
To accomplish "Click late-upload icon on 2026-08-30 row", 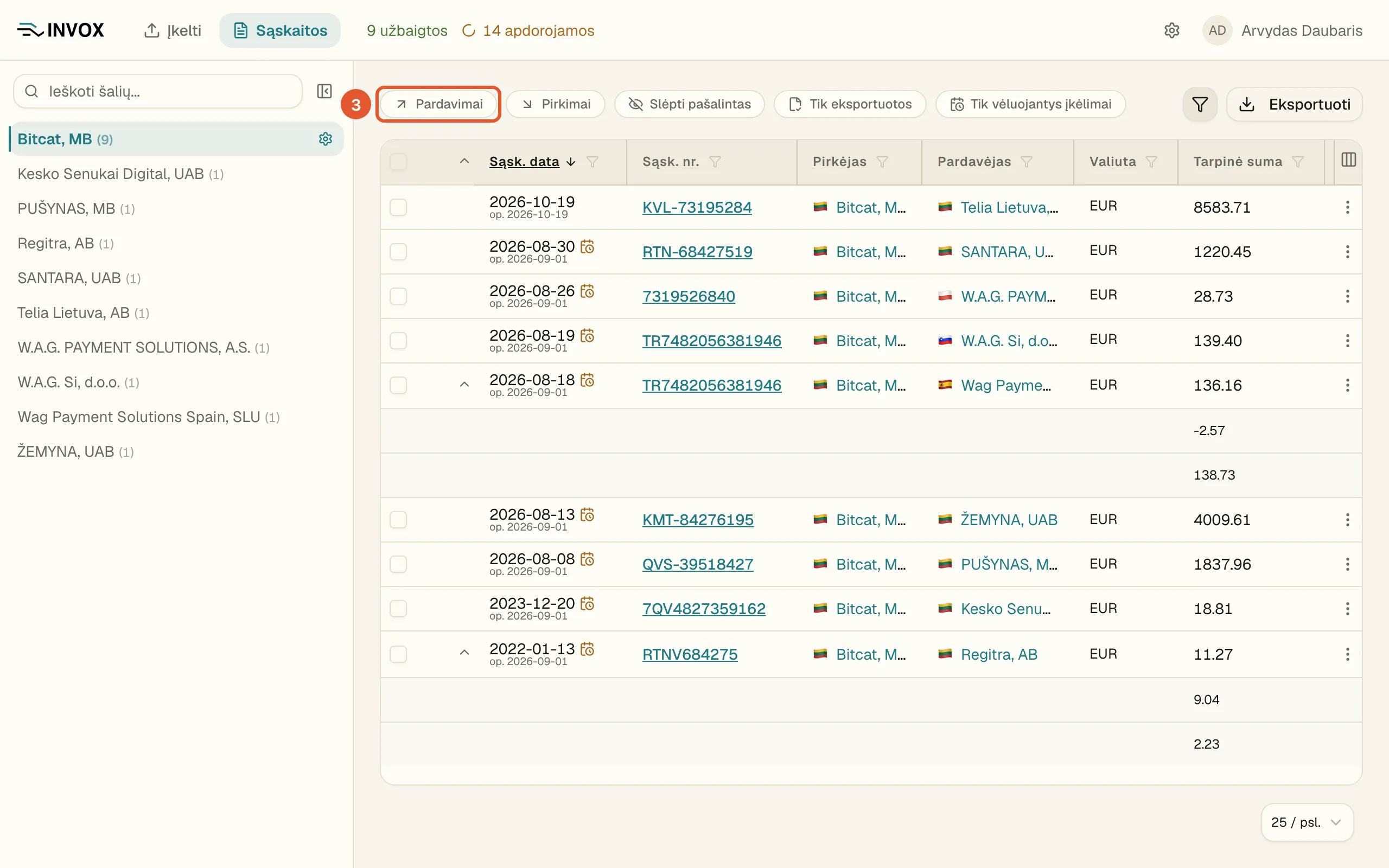I will coord(587,246).
